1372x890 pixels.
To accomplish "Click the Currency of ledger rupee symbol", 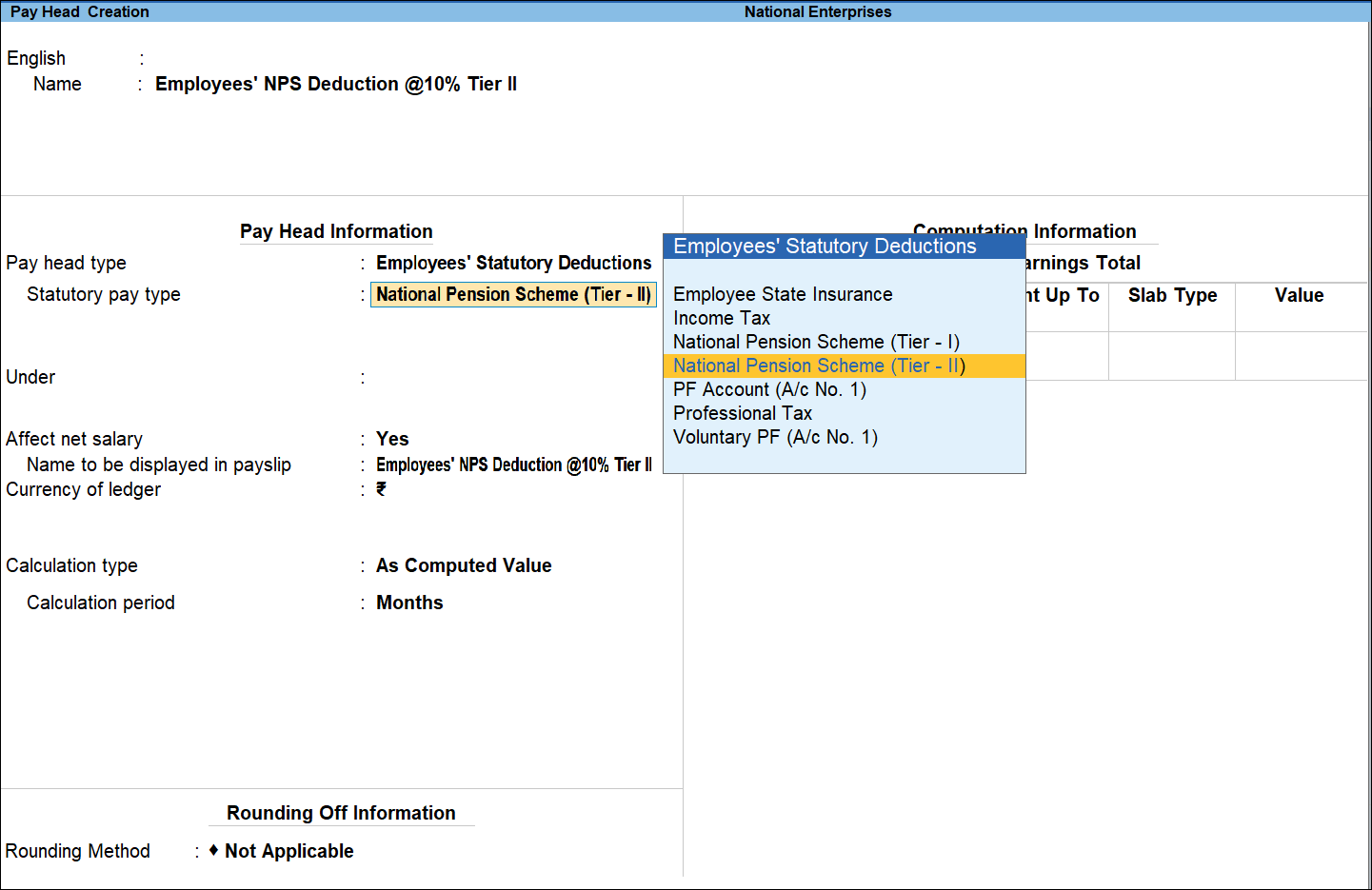I will click(x=381, y=489).
